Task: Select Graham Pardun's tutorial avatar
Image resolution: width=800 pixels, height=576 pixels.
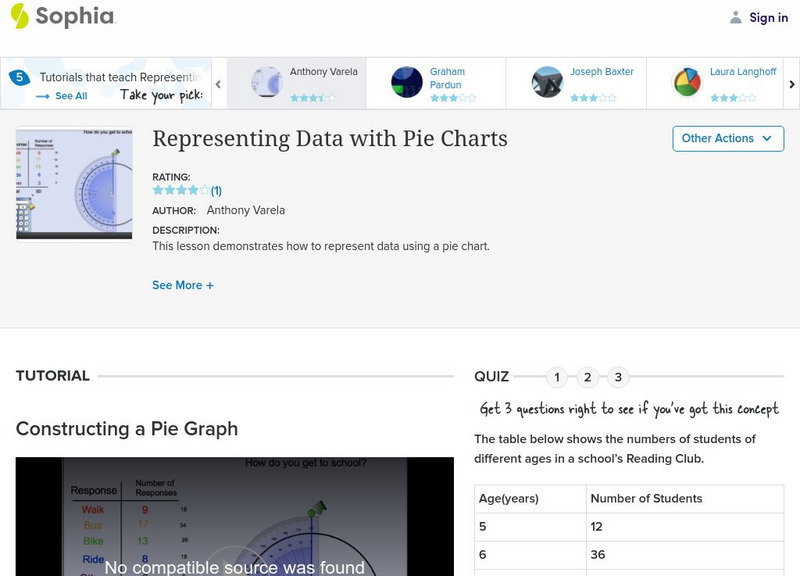Action: pos(407,82)
